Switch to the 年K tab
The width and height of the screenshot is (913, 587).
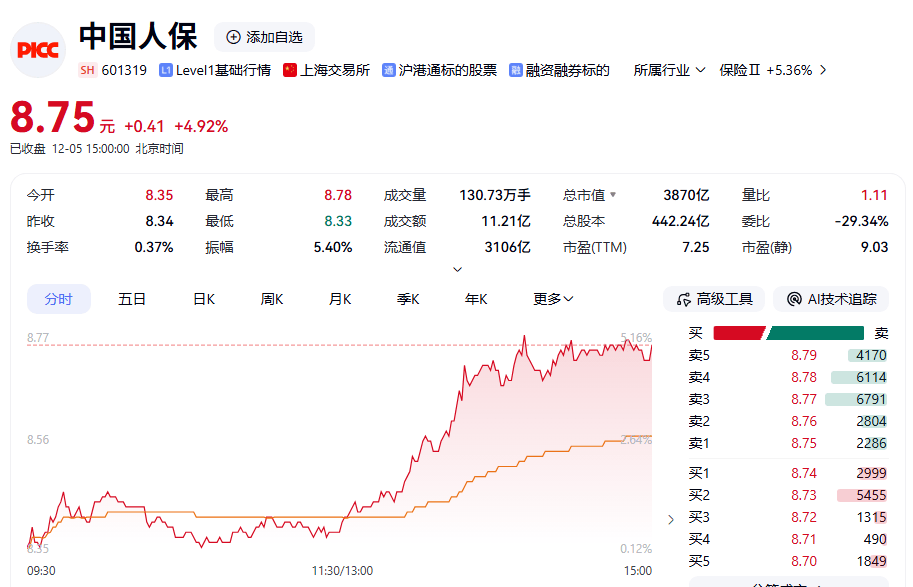[476, 299]
